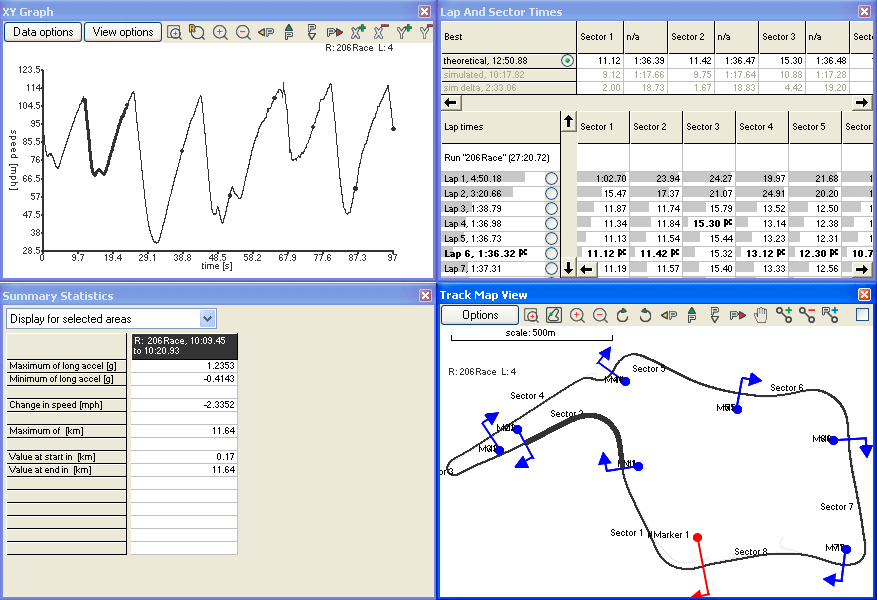This screenshot has width=877, height=600.
Task: Click the zoom in icon in XY Graph toolbar
Action: [x=220, y=32]
